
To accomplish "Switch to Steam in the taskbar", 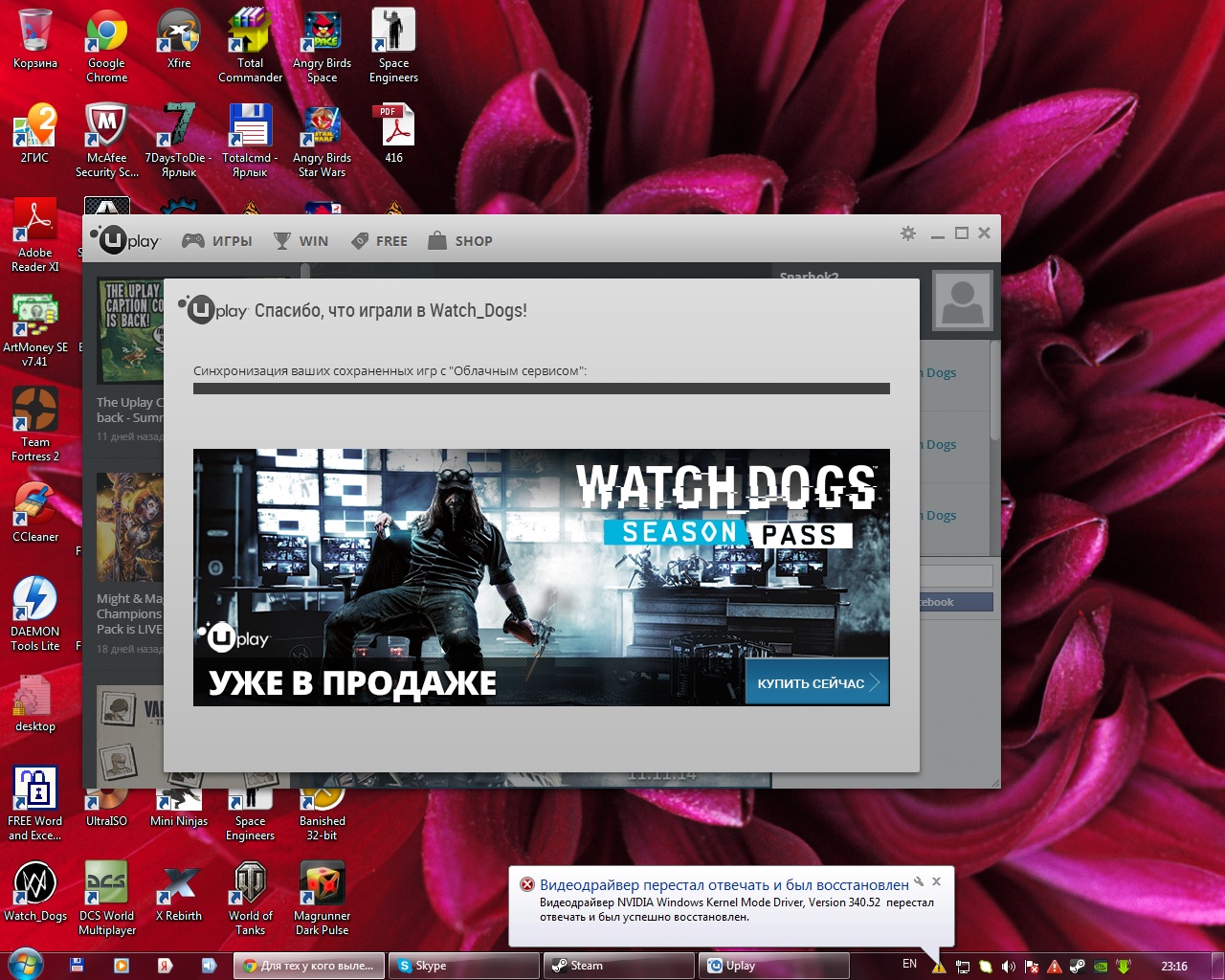I will (619, 966).
